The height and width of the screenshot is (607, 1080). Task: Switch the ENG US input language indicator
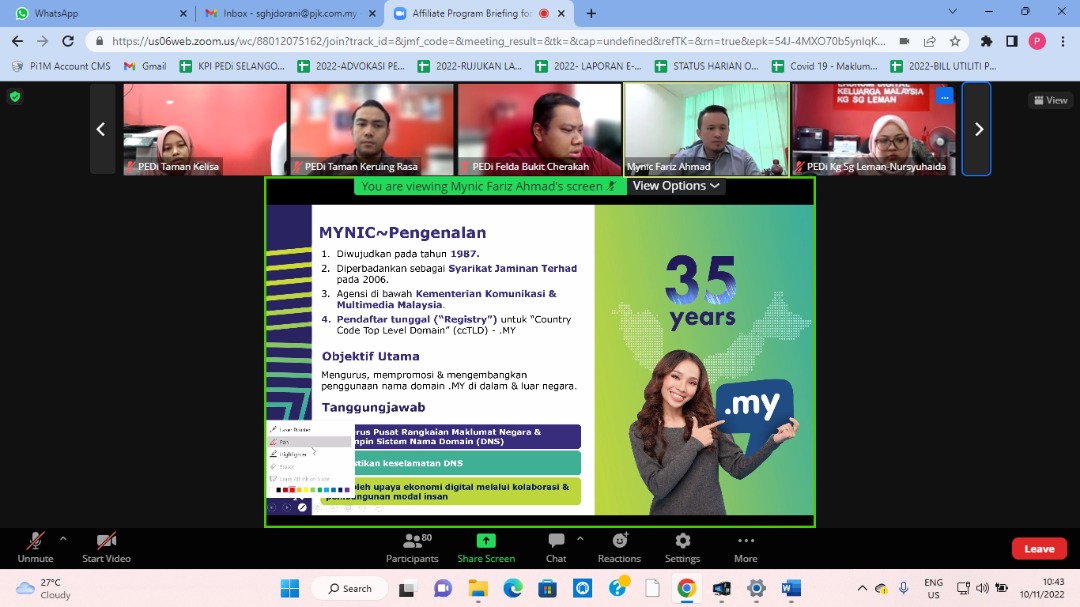(933, 588)
